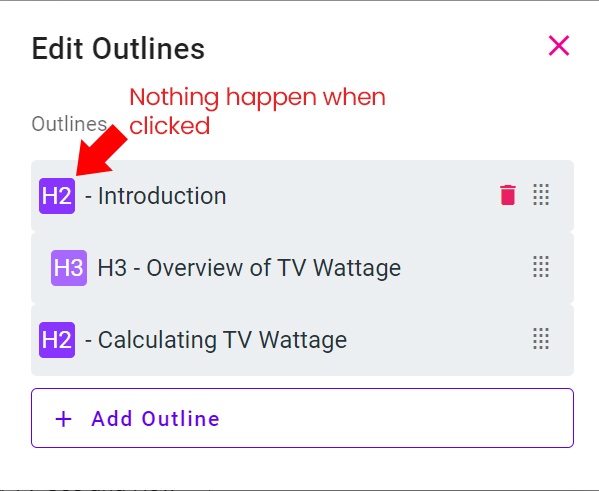Edit the H3 - Overview of TV Wattage text

(249, 267)
